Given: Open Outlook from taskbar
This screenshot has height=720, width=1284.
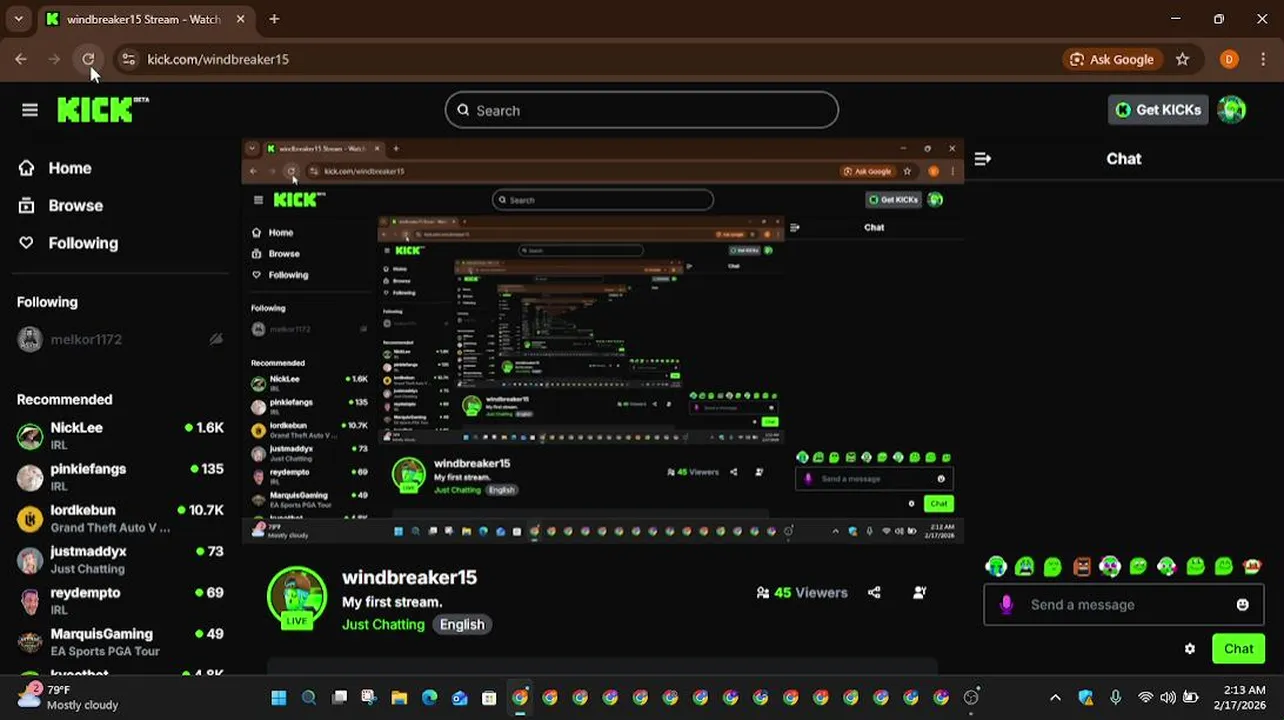Looking at the screenshot, I should pyautogui.click(x=459, y=698).
